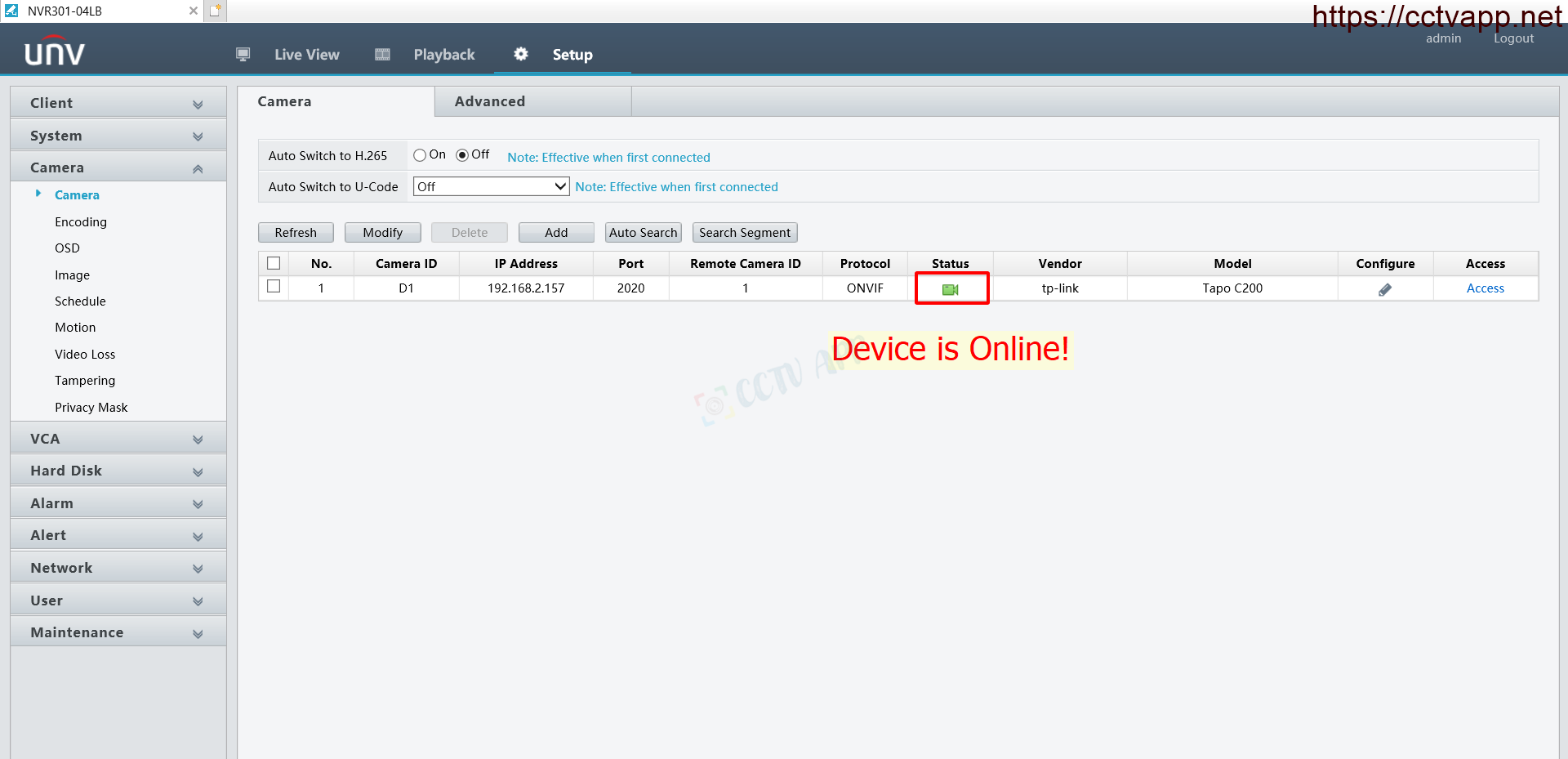
Task: Close the NVR301-04LB browser tab
Action: click(x=193, y=11)
